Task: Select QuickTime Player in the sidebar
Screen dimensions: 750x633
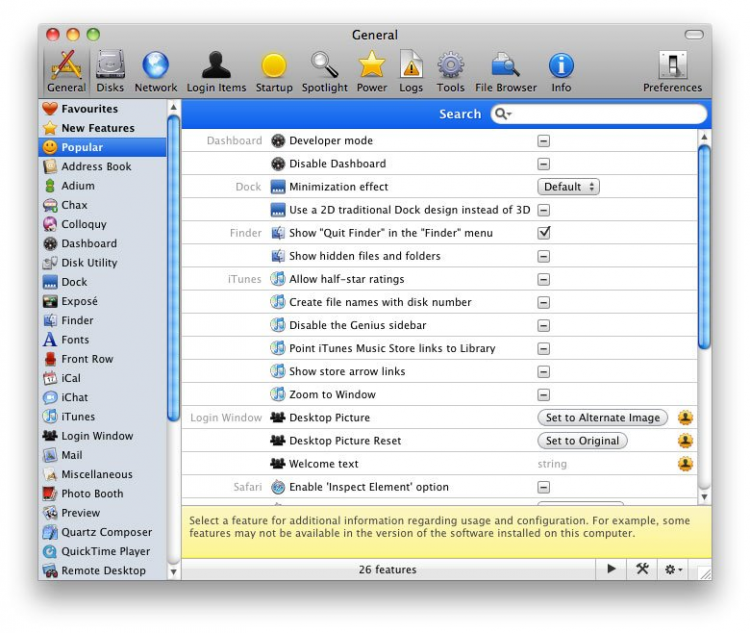Action: pos(102,551)
